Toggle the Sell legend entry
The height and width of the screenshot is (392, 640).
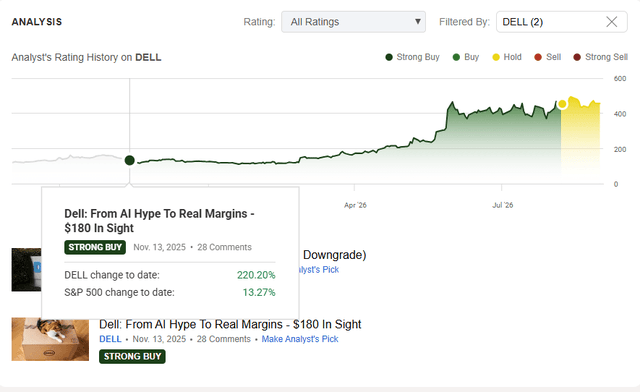point(548,57)
